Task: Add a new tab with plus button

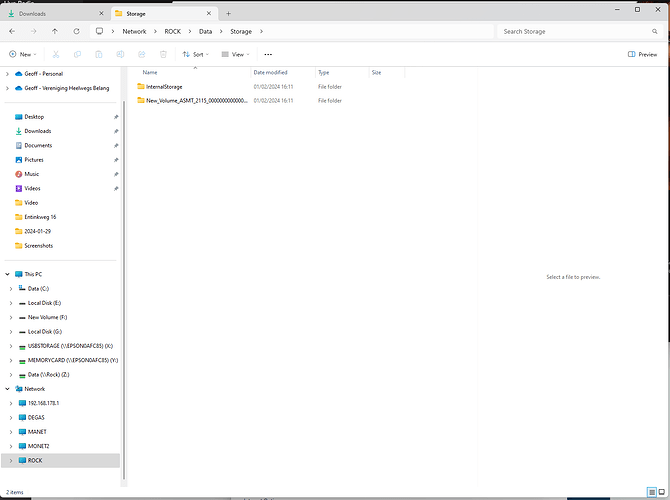Action: point(228,14)
